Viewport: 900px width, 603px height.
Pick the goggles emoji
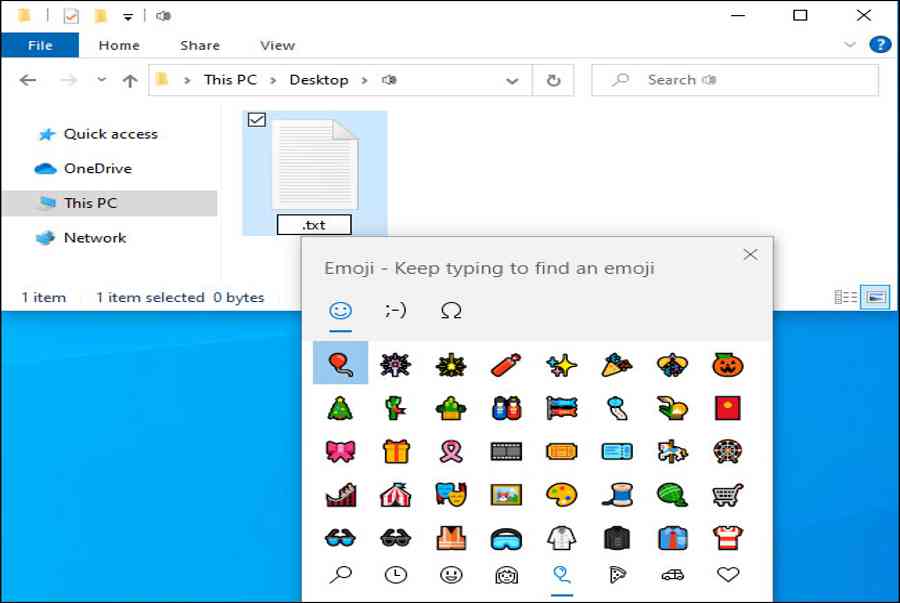pos(506,539)
